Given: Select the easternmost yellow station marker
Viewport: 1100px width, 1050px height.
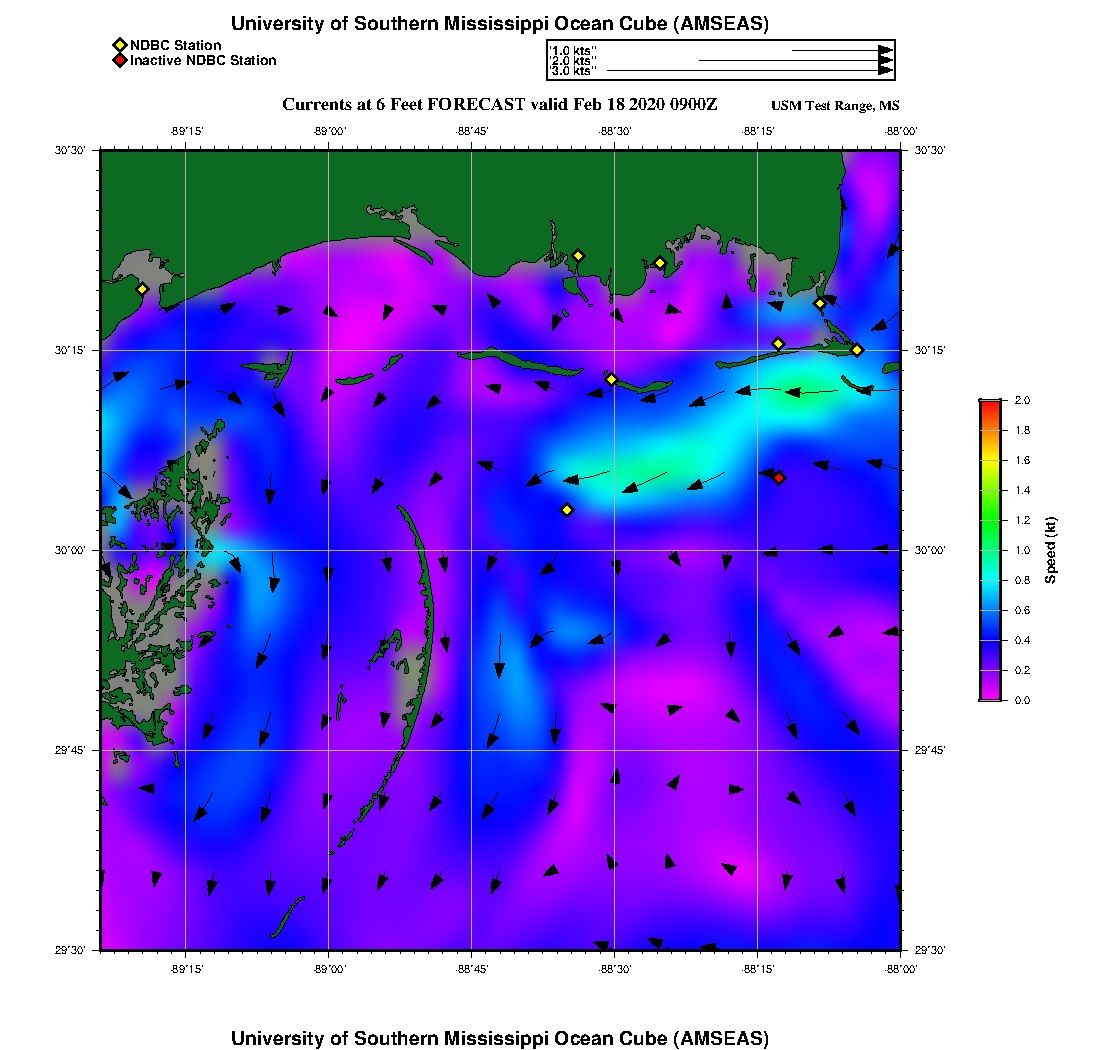Looking at the screenshot, I should [x=857, y=349].
